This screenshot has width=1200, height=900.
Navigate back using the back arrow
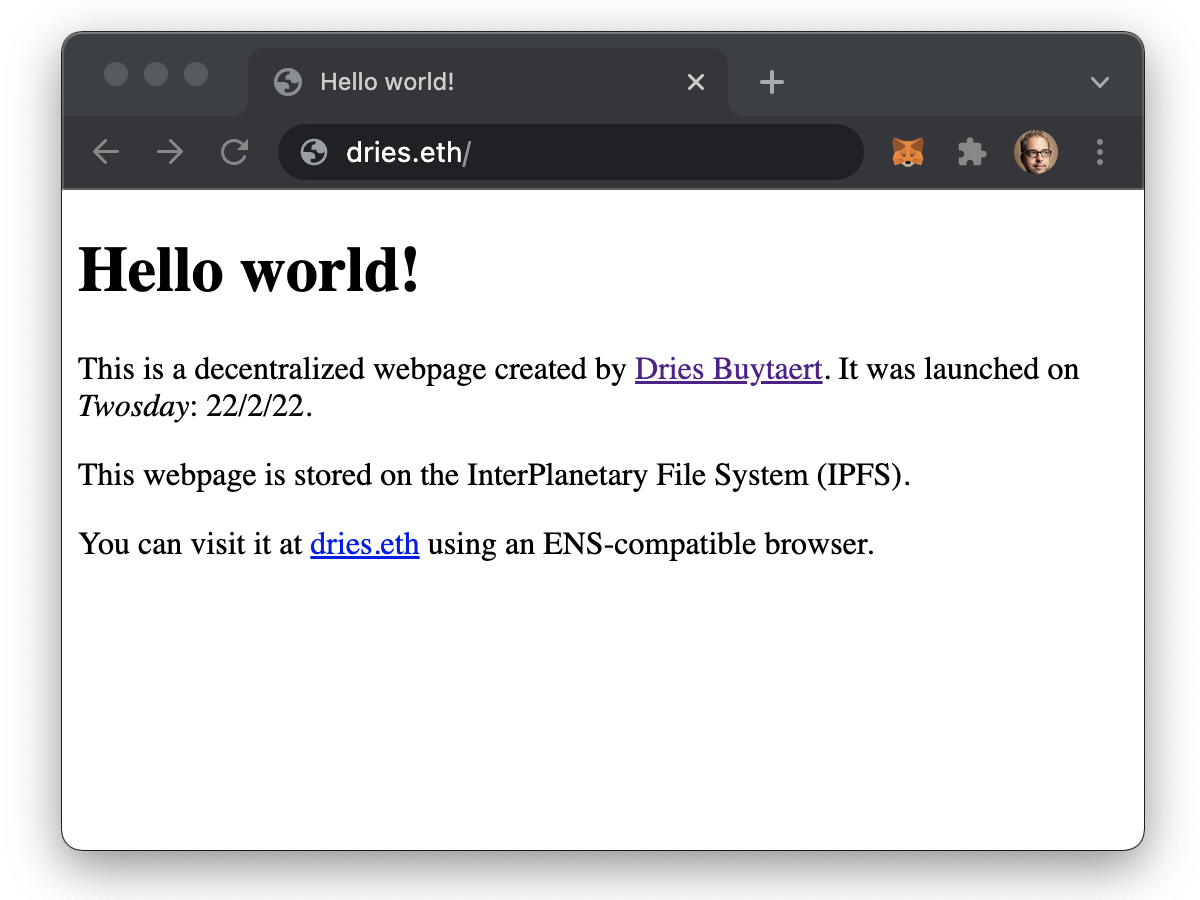[105, 152]
